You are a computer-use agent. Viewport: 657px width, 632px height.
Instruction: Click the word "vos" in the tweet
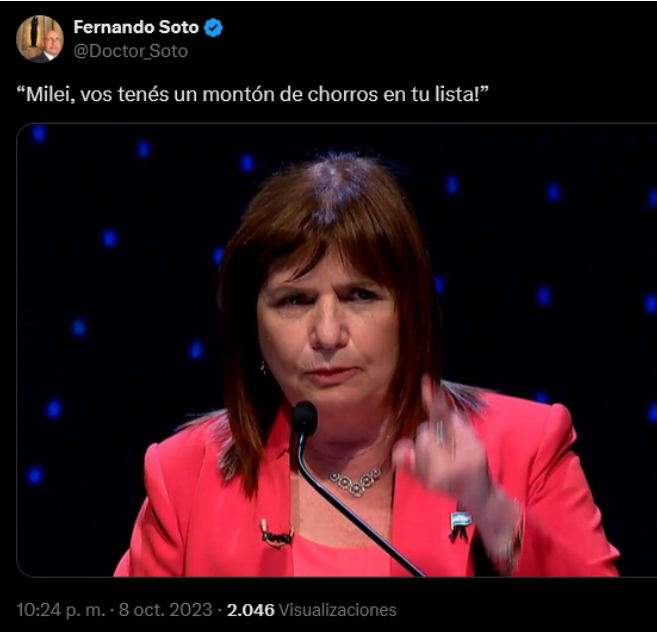pos(96,95)
